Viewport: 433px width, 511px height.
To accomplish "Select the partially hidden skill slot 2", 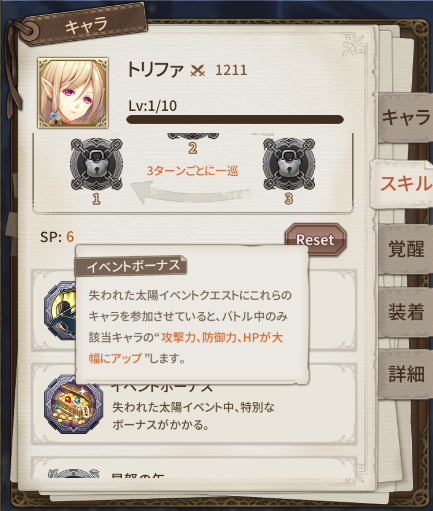I will [x=193, y=137].
